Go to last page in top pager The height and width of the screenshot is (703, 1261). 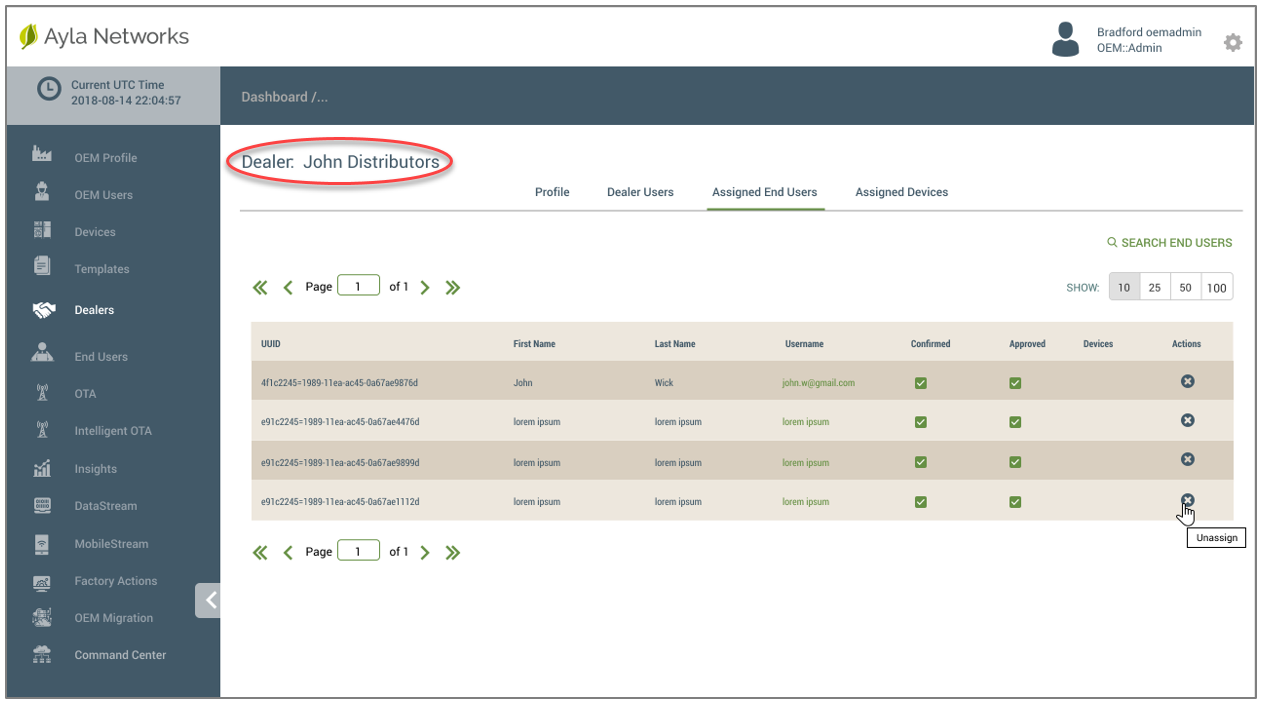pos(453,287)
